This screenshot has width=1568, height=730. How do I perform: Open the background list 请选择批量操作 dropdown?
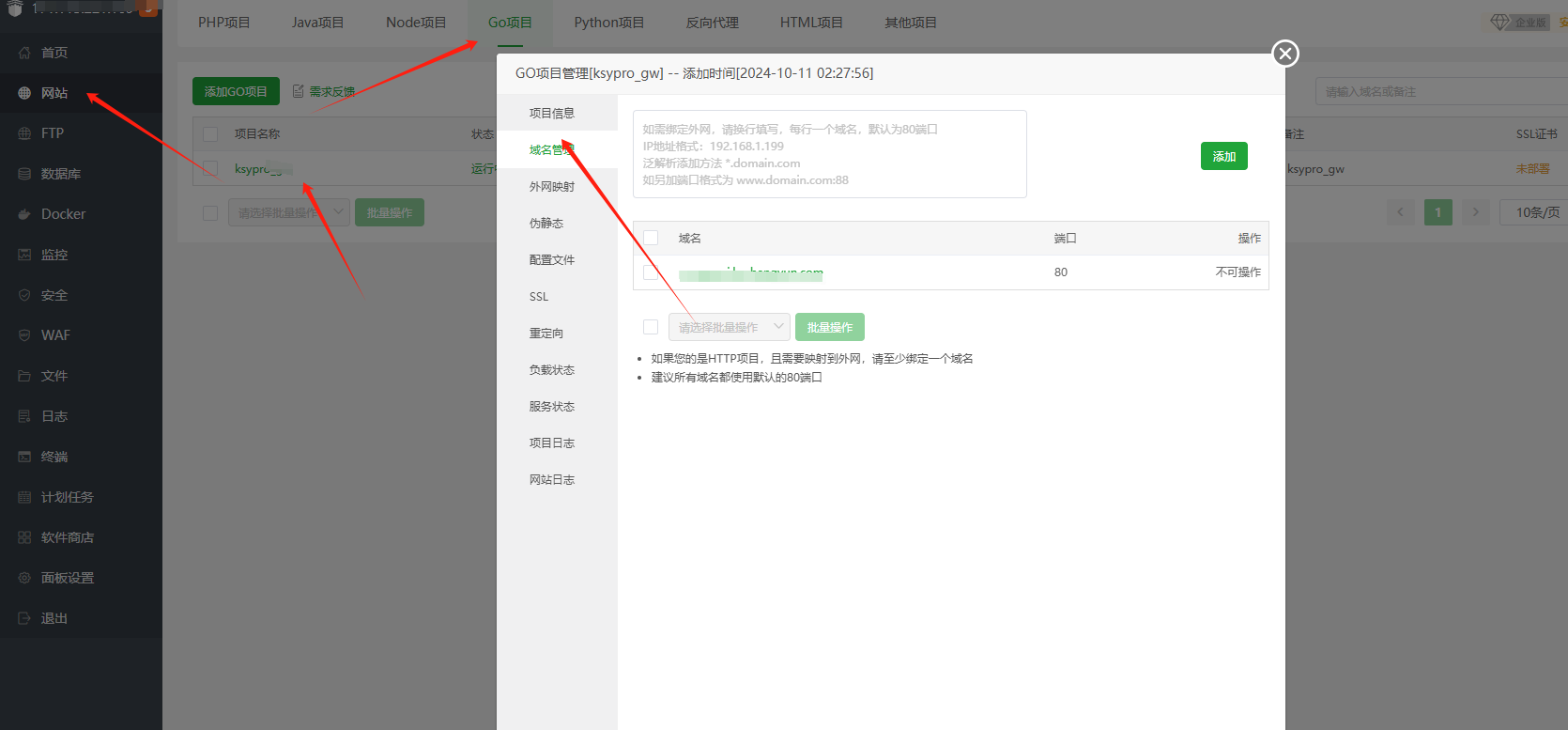tap(288, 212)
